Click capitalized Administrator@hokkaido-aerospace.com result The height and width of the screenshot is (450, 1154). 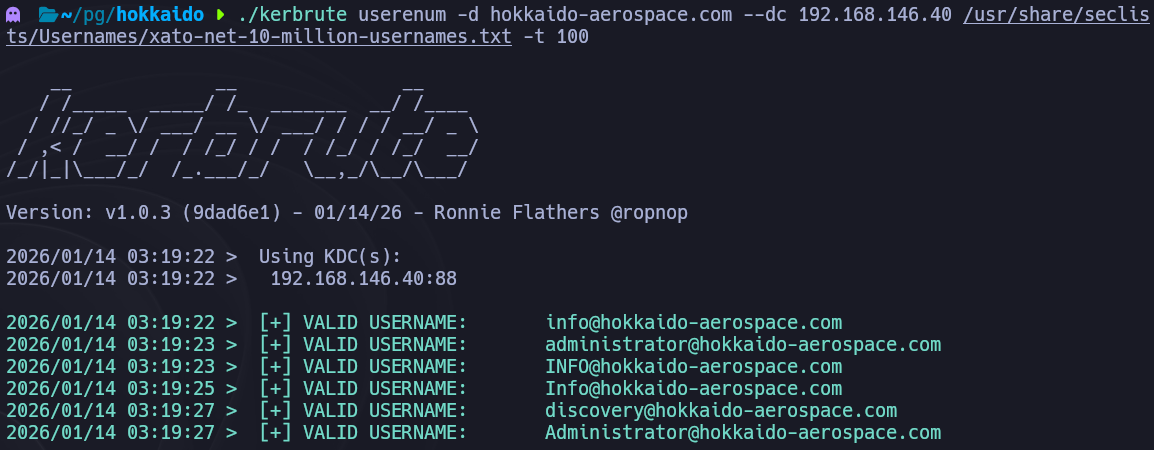(x=743, y=432)
